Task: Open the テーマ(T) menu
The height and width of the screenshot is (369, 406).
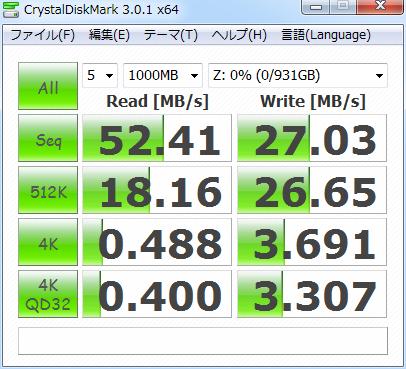Action: [x=171, y=35]
